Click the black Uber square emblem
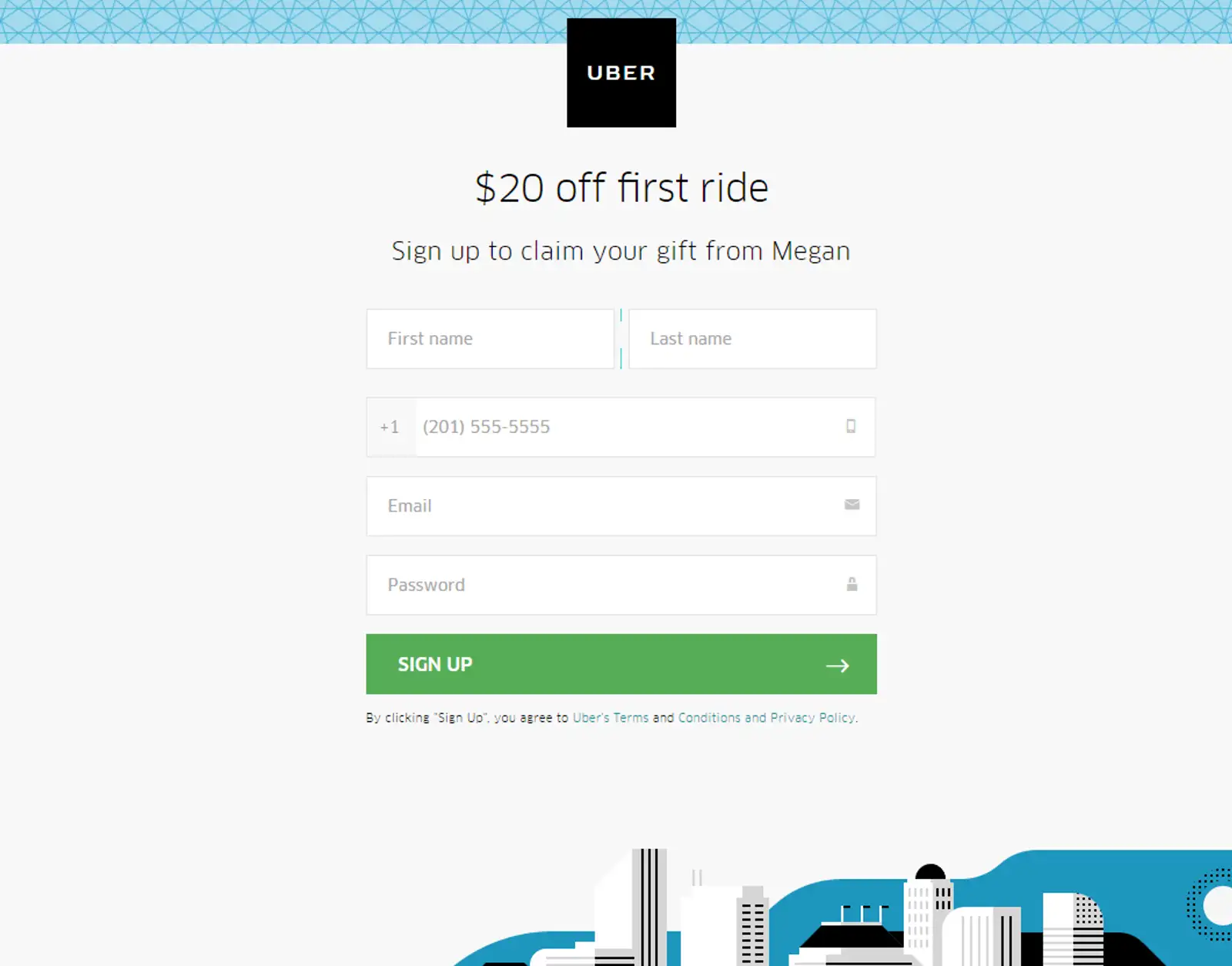 (621, 72)
